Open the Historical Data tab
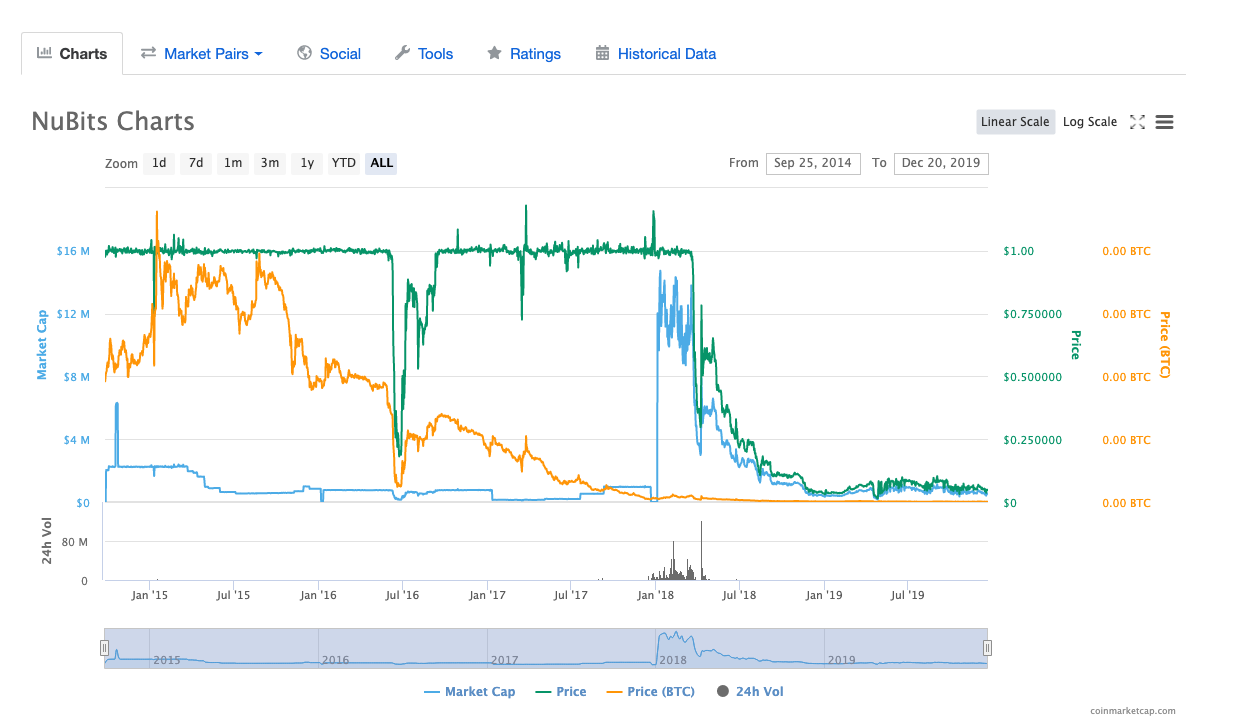The height and width of the screenshot is (716, 1238). pos(656,54)
